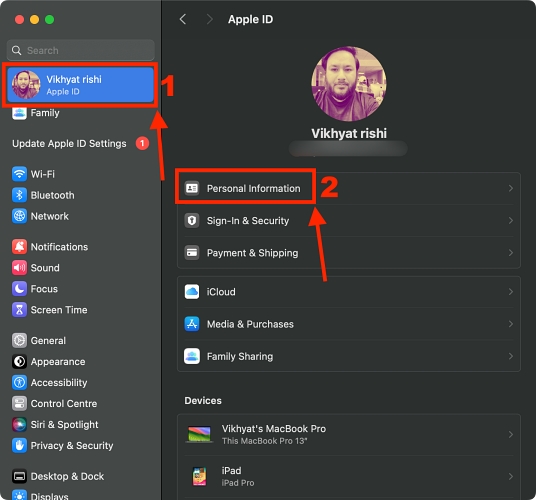Click the Bluetooth icon in sidebar

coord(19,195)
